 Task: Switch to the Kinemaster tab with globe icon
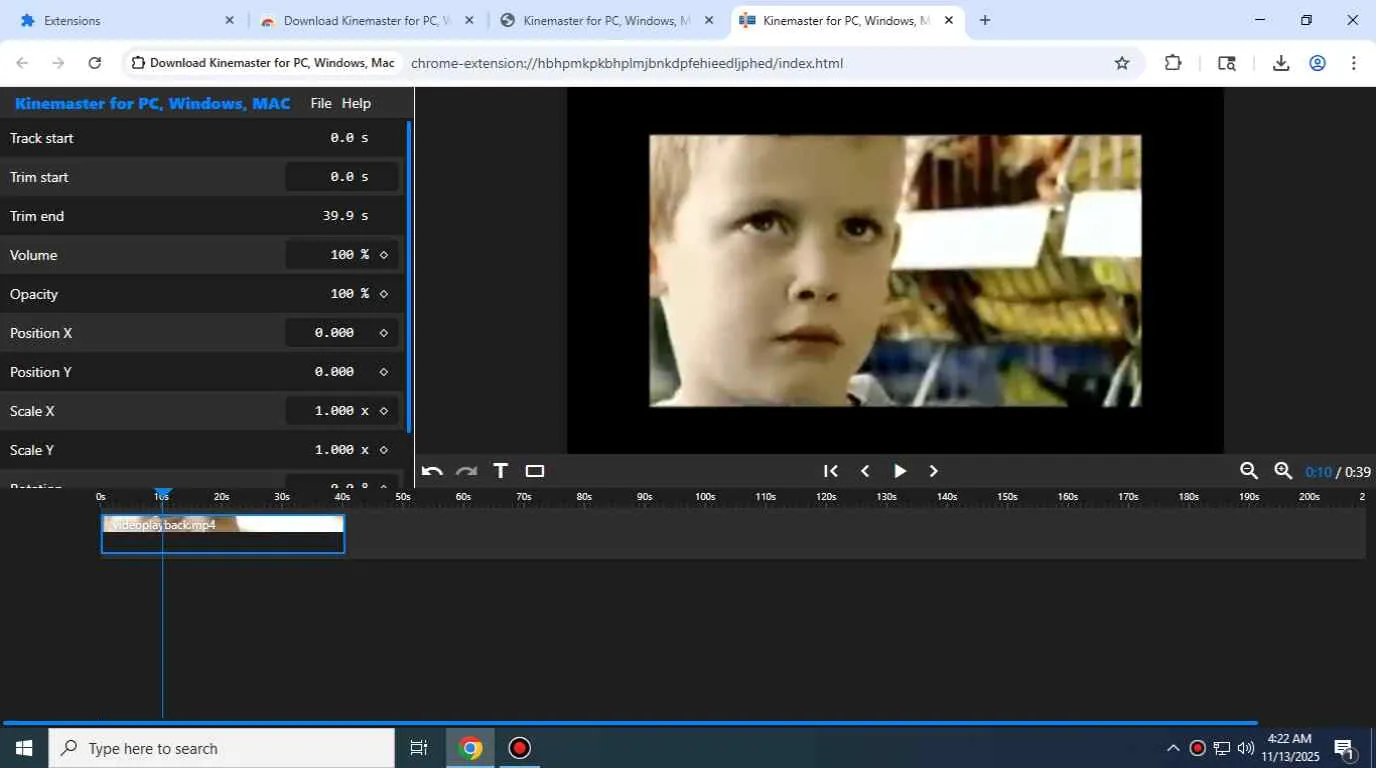click(x=608, y=20)
